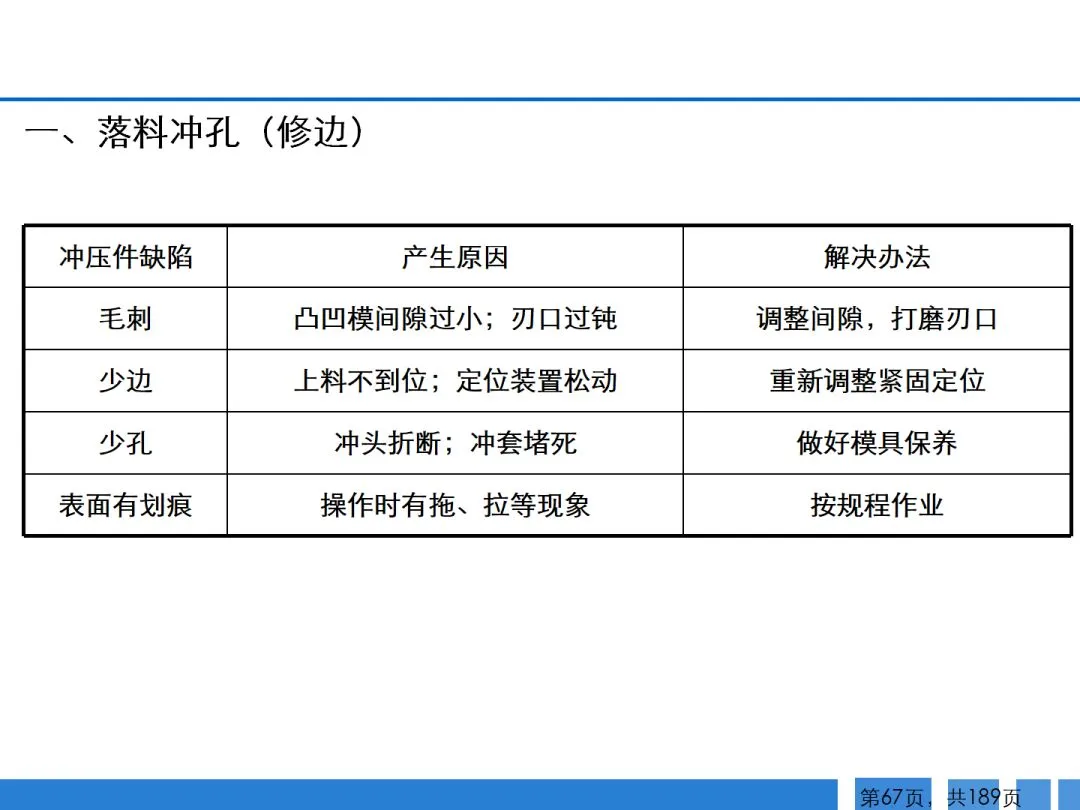Select the header cell 冲压件缺陷

pos(126,257)
